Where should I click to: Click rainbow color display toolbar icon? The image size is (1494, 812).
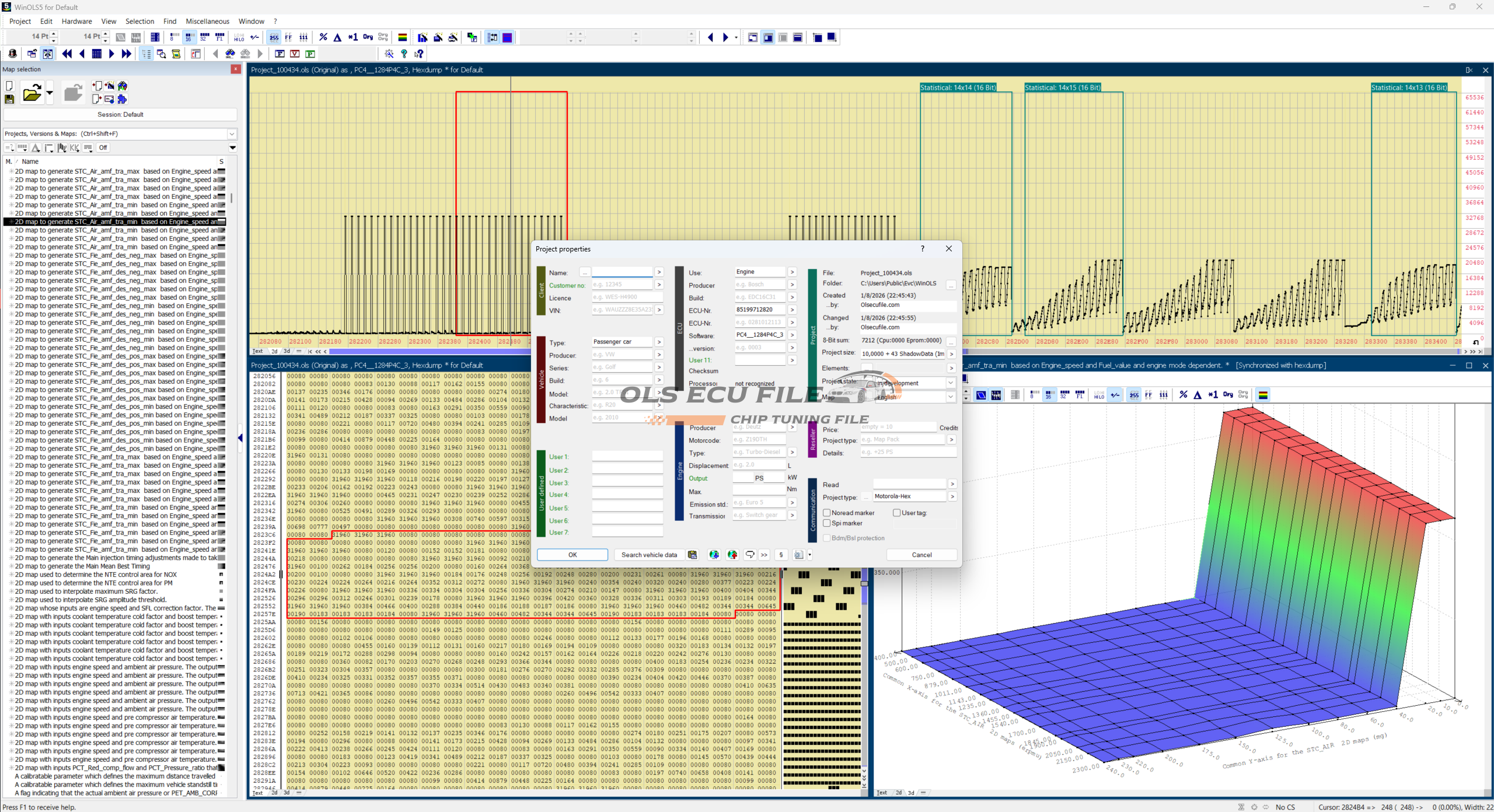coord(402,37)
